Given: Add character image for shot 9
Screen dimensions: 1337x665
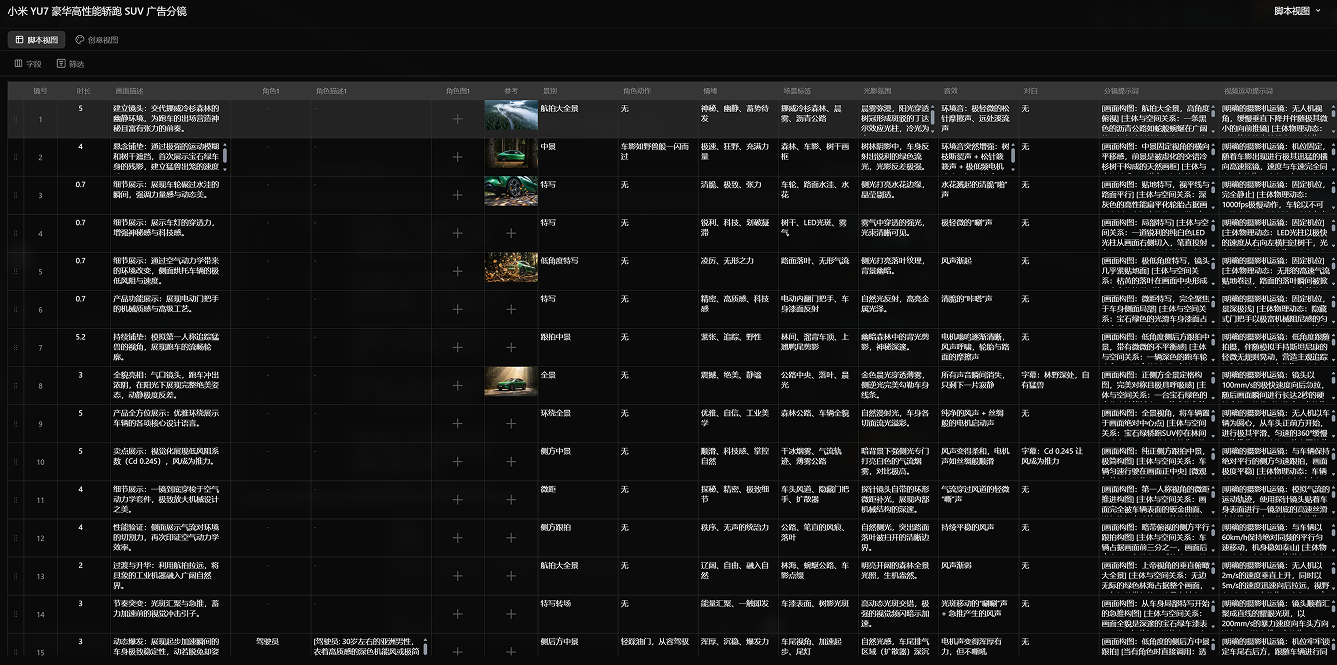Looking at the screenshot, I should [x=457, y=423].
